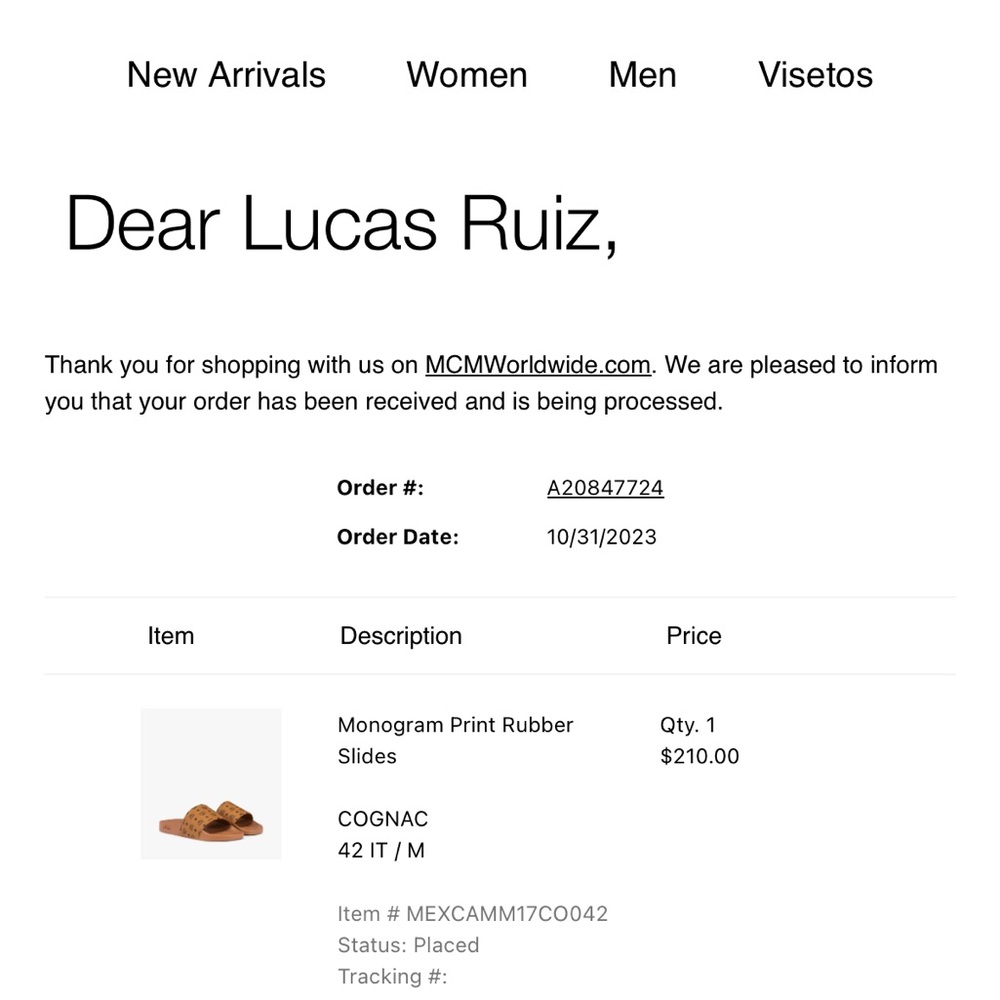Click the Qty. 1 quantity text

point(688,725)
